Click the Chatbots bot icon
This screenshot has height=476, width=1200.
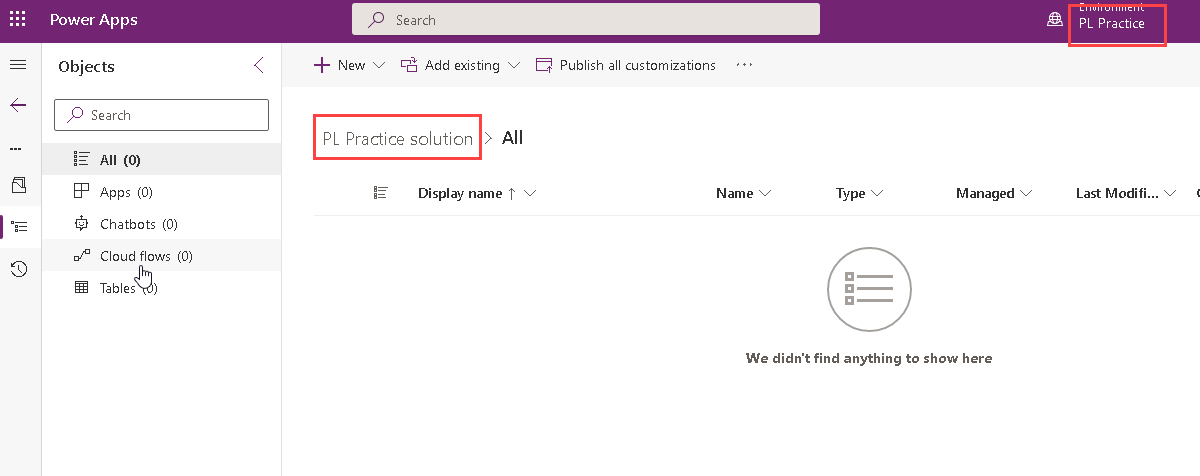[82, 224]
